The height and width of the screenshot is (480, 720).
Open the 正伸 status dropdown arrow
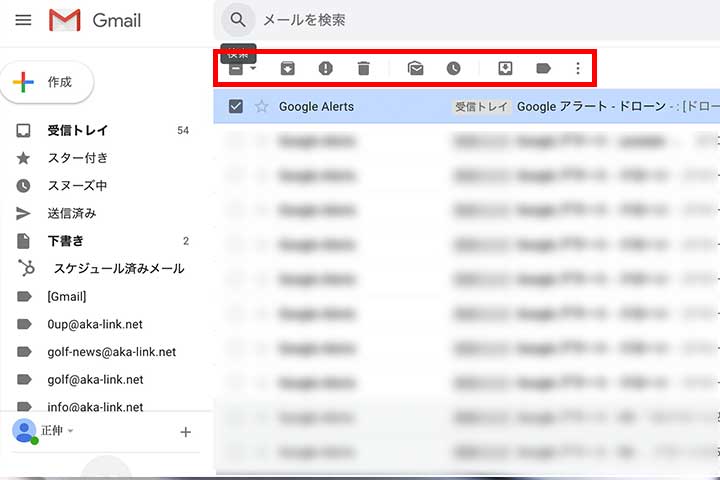tap(70, 431)
